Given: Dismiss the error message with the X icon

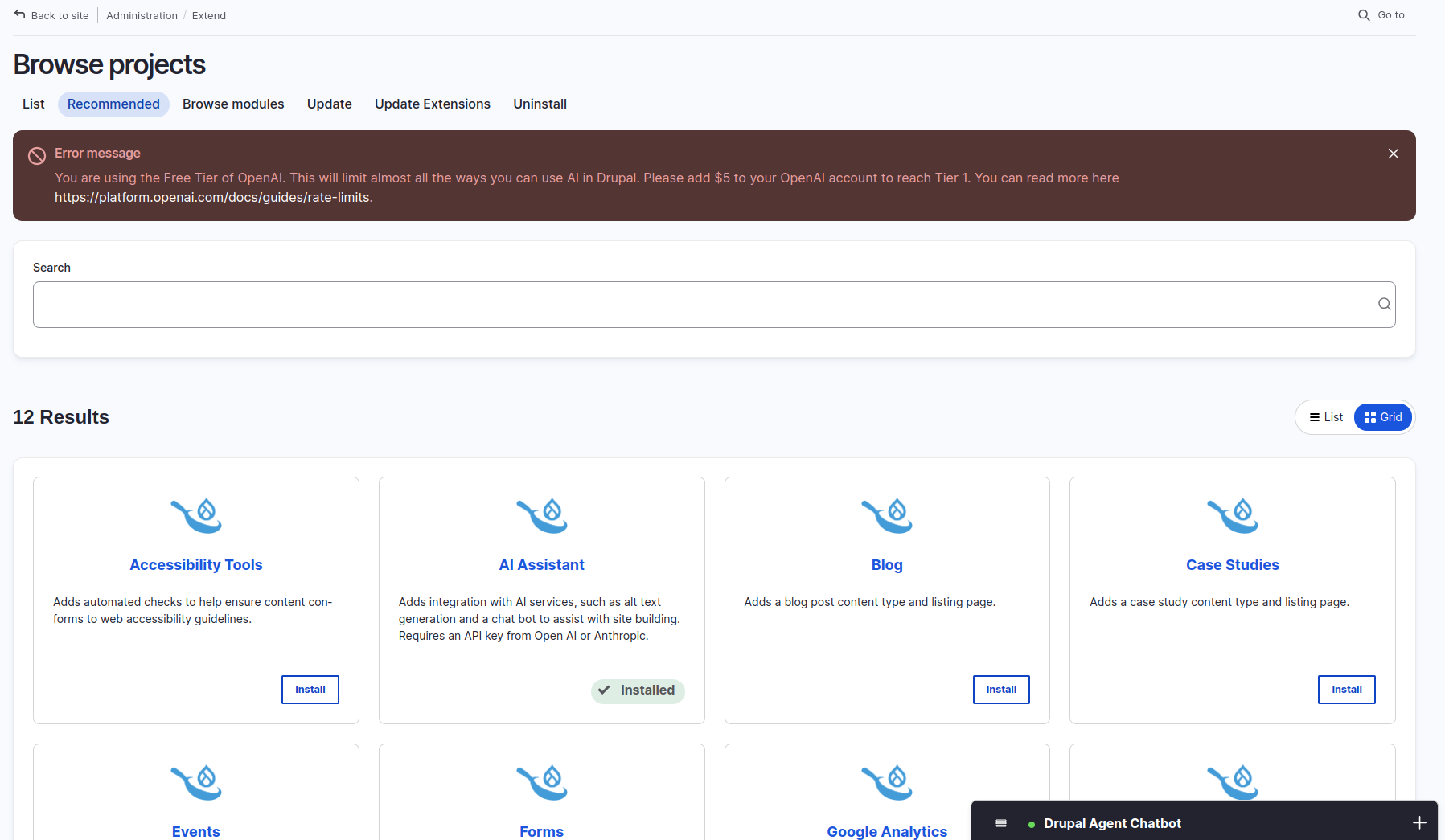Looking at the screenshot, I should [1394, 154].
